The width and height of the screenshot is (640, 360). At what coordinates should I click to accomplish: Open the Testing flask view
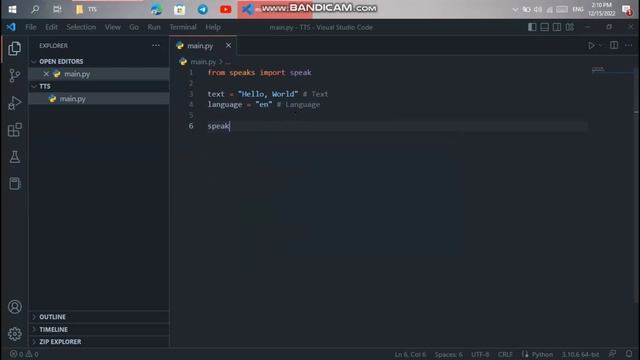(14, 157)
